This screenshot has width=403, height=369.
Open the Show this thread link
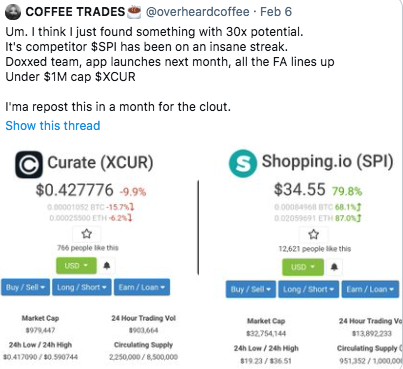[x=53, y=126]
